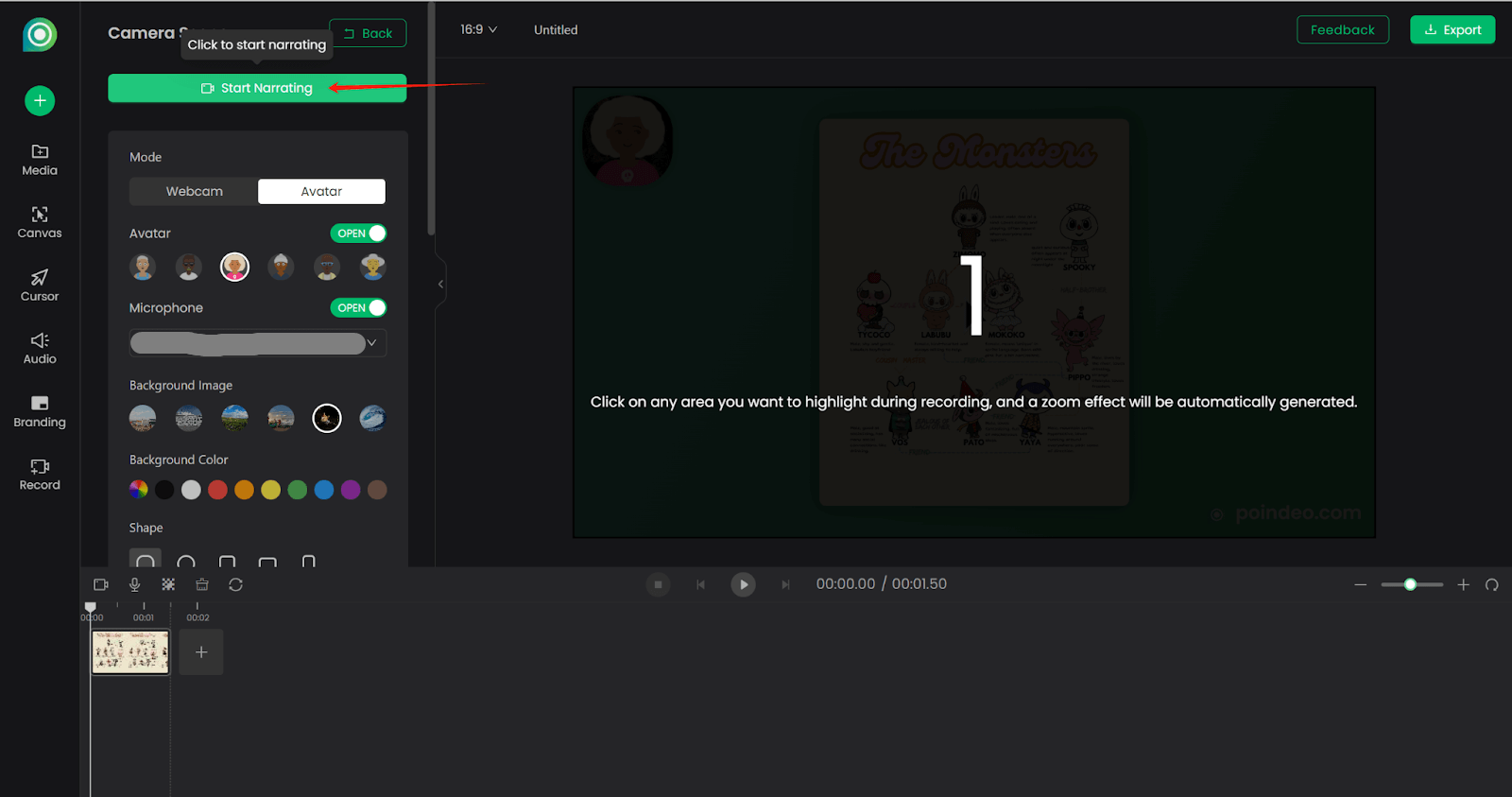Screen dimensions: 1512x797
Task: Jump to previous clip
Action: tap(701, 584)
